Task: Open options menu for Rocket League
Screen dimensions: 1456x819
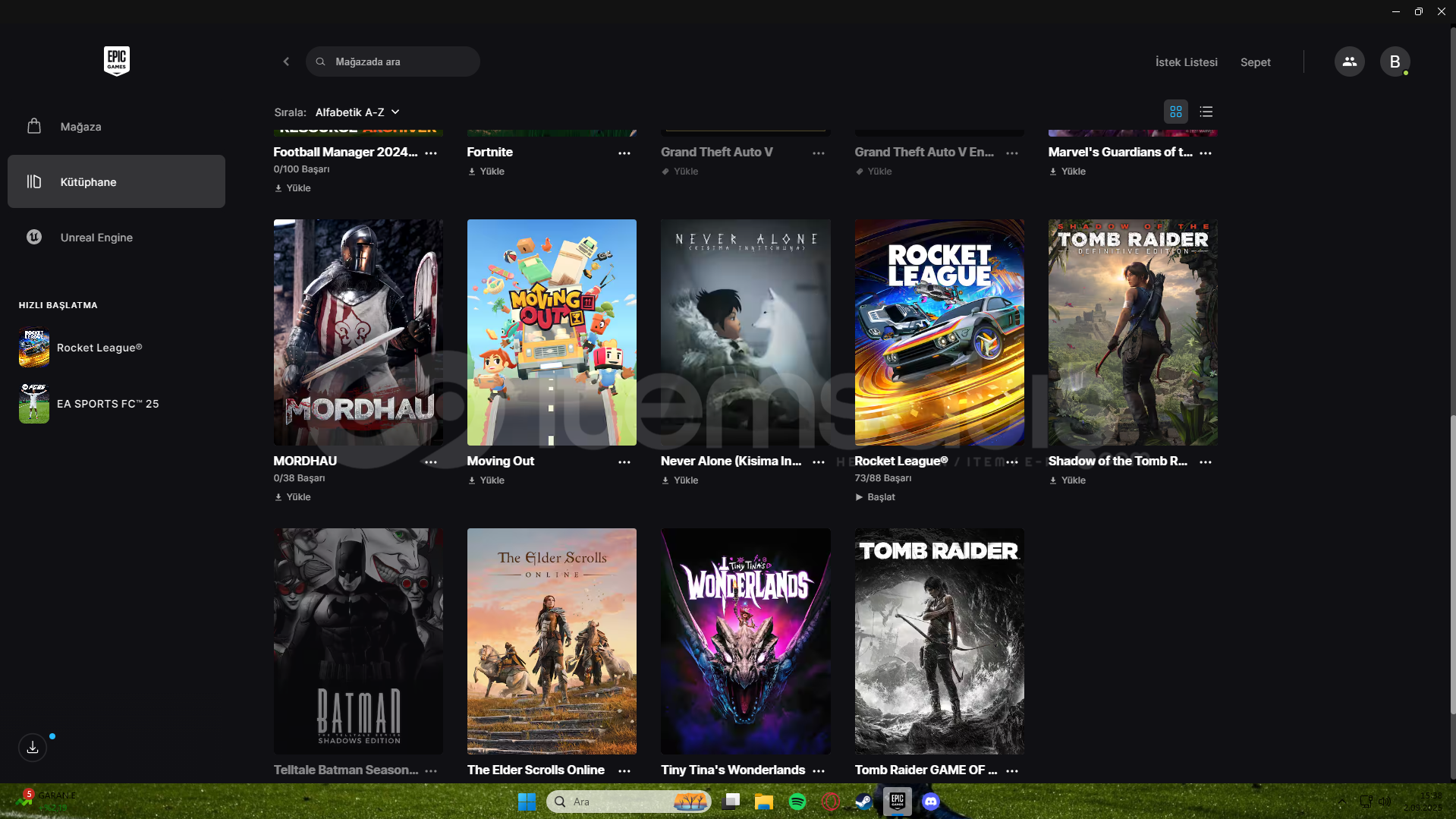Action: tap(1012, 461)
